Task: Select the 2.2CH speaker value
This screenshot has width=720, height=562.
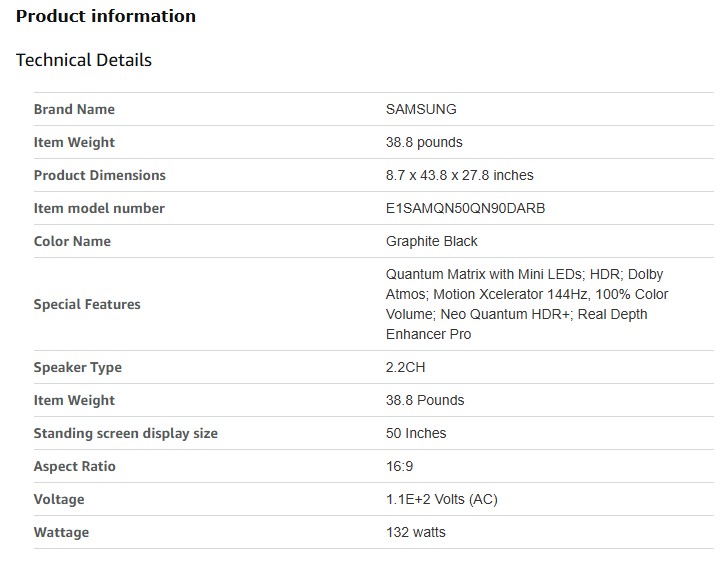Action: tap(406, 367)
